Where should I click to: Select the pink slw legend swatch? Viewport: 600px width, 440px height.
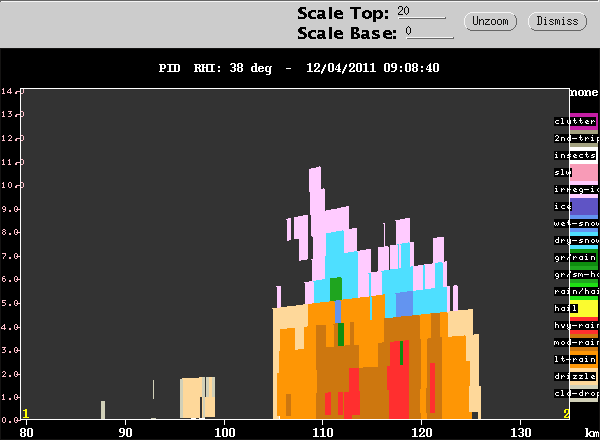click(x=584, y=172)
